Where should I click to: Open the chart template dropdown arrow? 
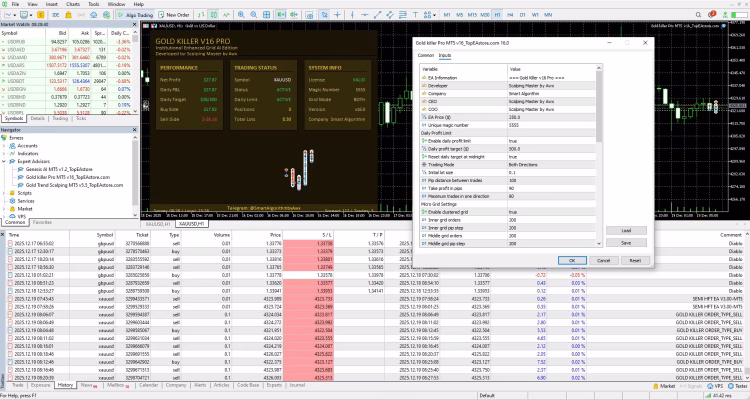coord(30,15)
